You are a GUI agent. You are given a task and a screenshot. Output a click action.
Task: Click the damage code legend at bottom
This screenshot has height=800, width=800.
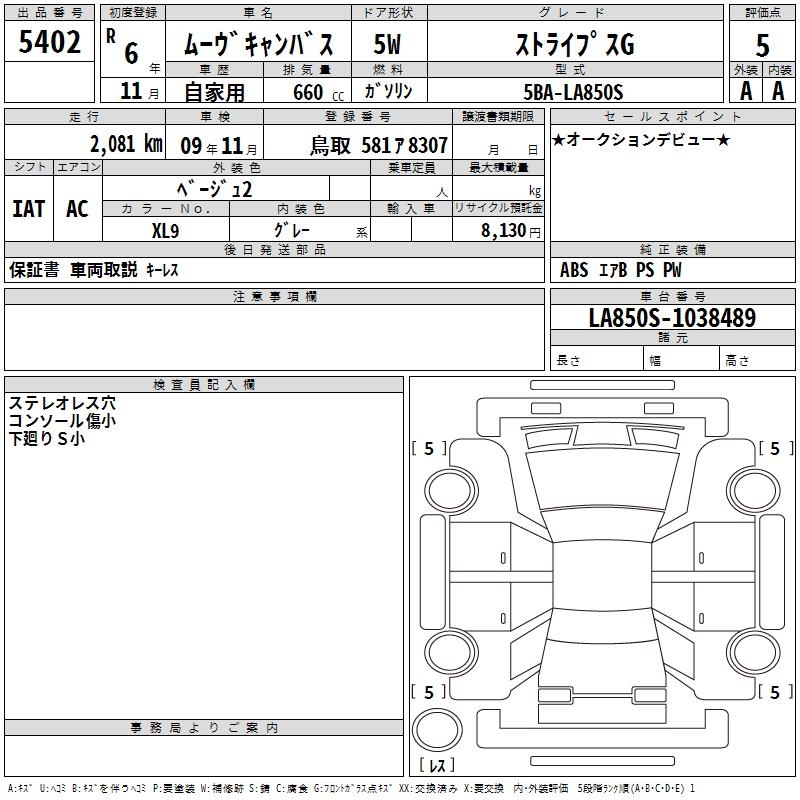pos(351,789)
